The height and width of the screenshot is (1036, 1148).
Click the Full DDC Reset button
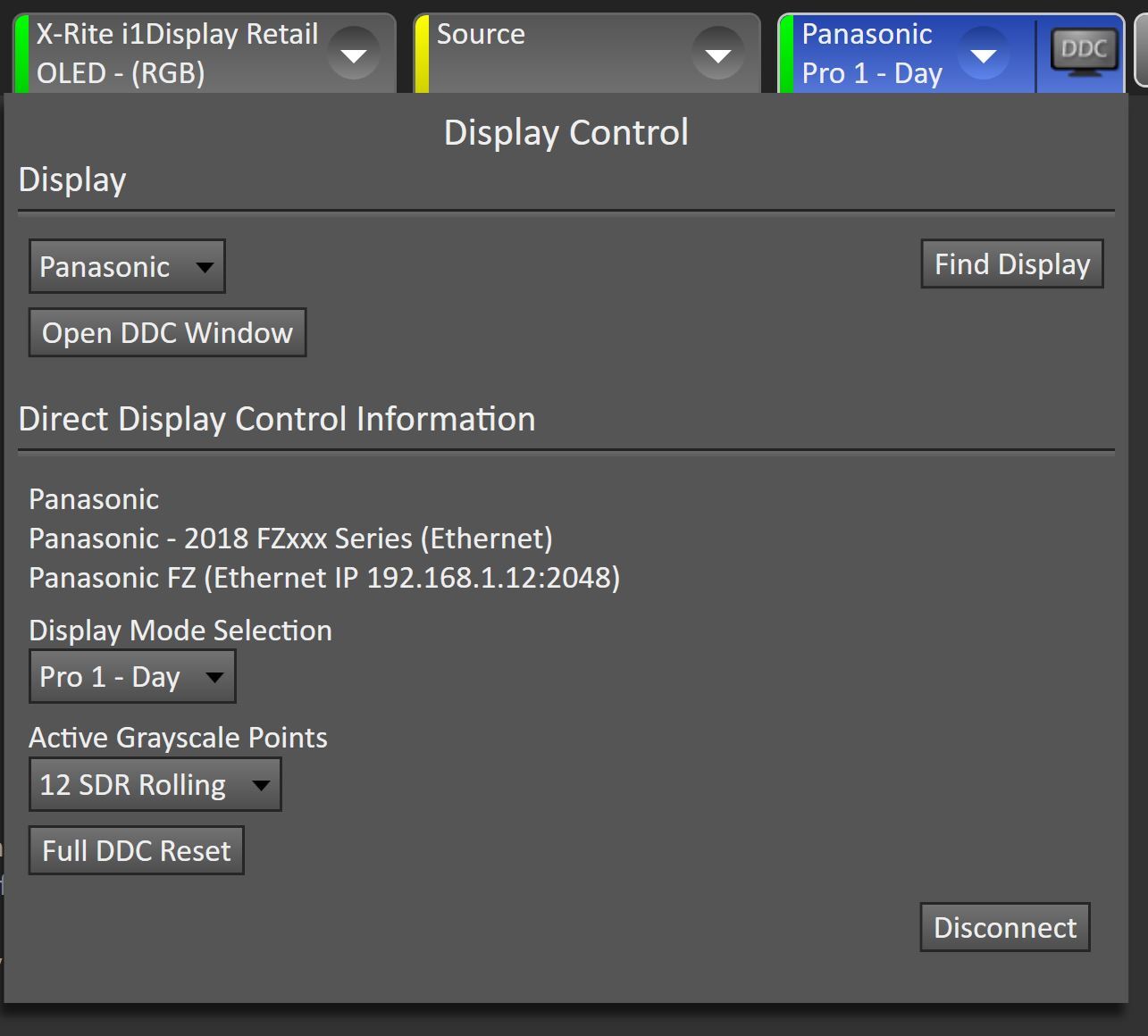point(136,850)
